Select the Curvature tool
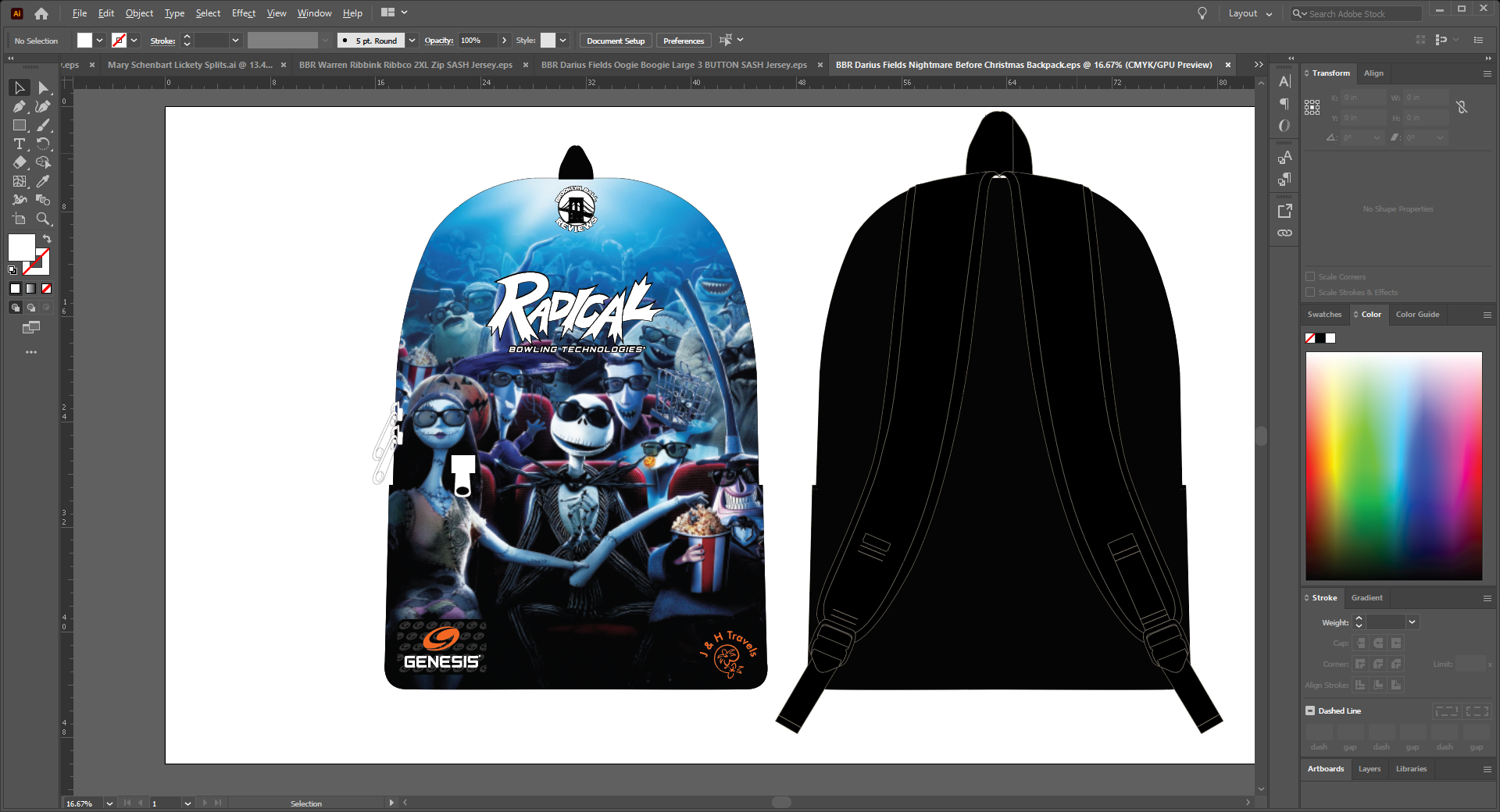This screenshot has height=812, width=1500. point(44,106)
